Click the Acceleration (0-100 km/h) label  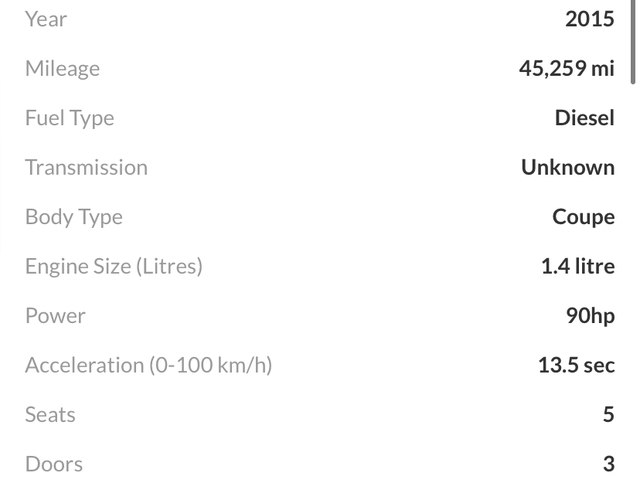148,365
